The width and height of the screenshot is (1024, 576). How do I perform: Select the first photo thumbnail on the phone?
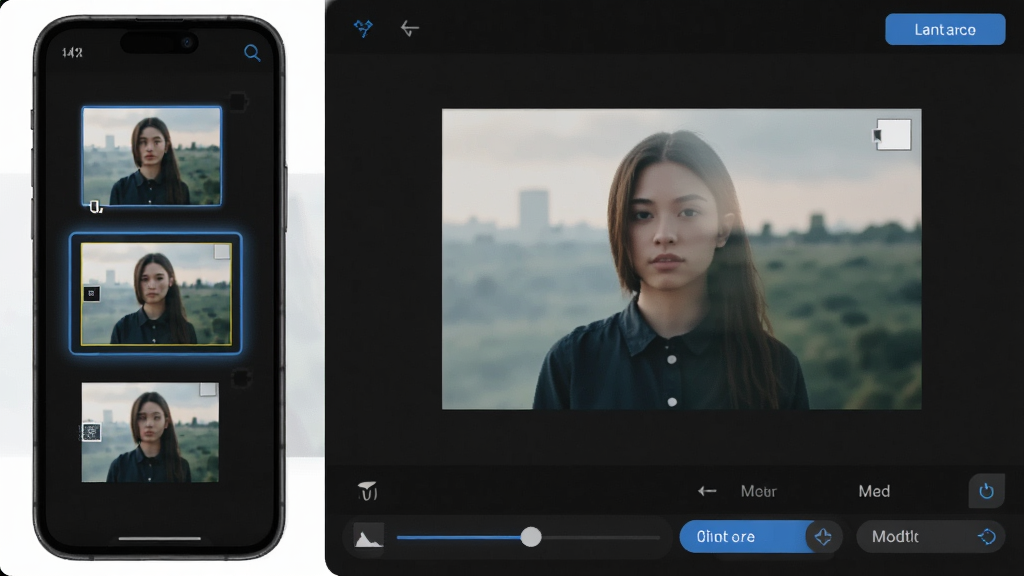(x=152, y=156)
